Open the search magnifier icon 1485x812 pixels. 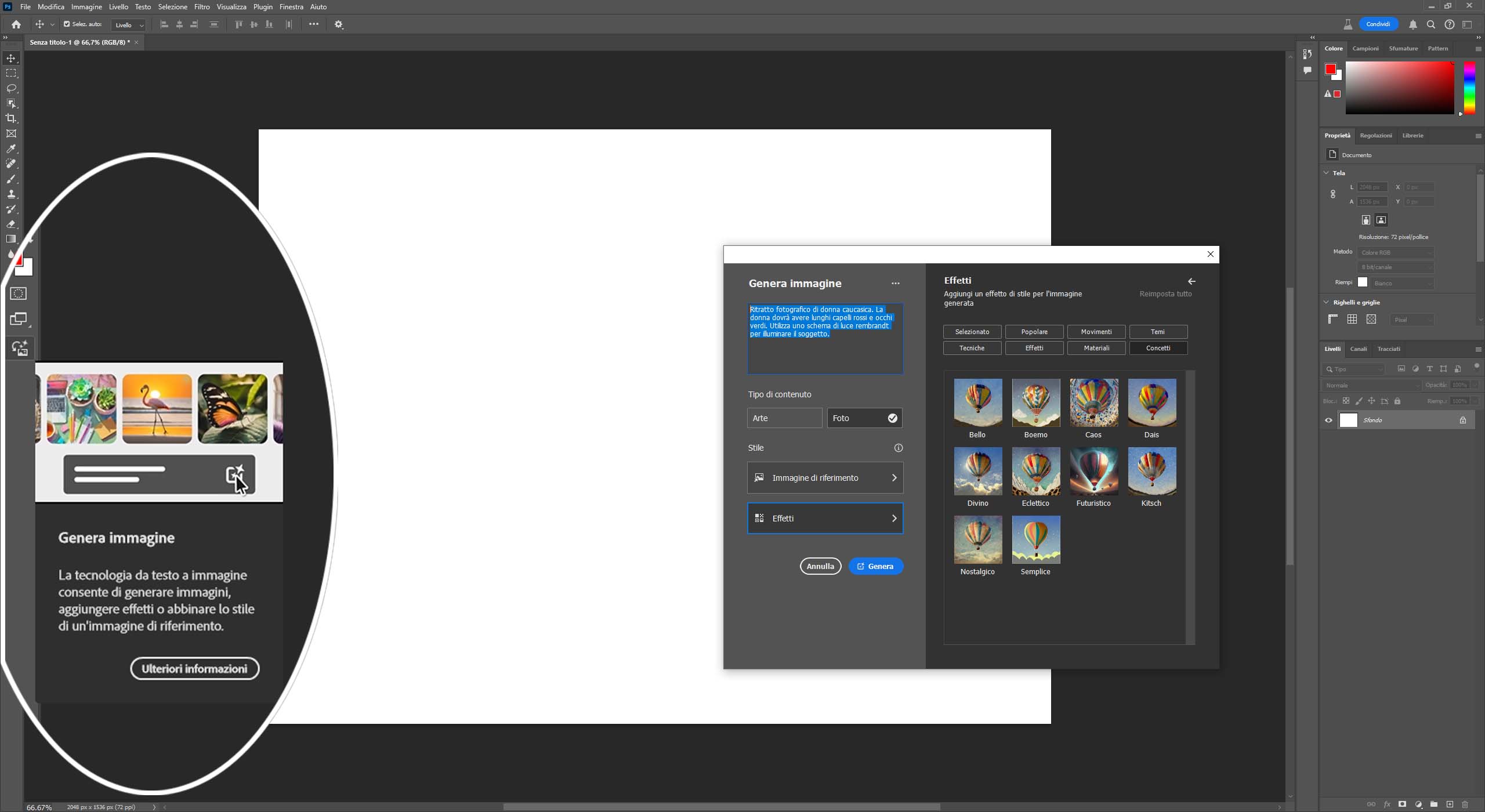[x=1431, y=24]
